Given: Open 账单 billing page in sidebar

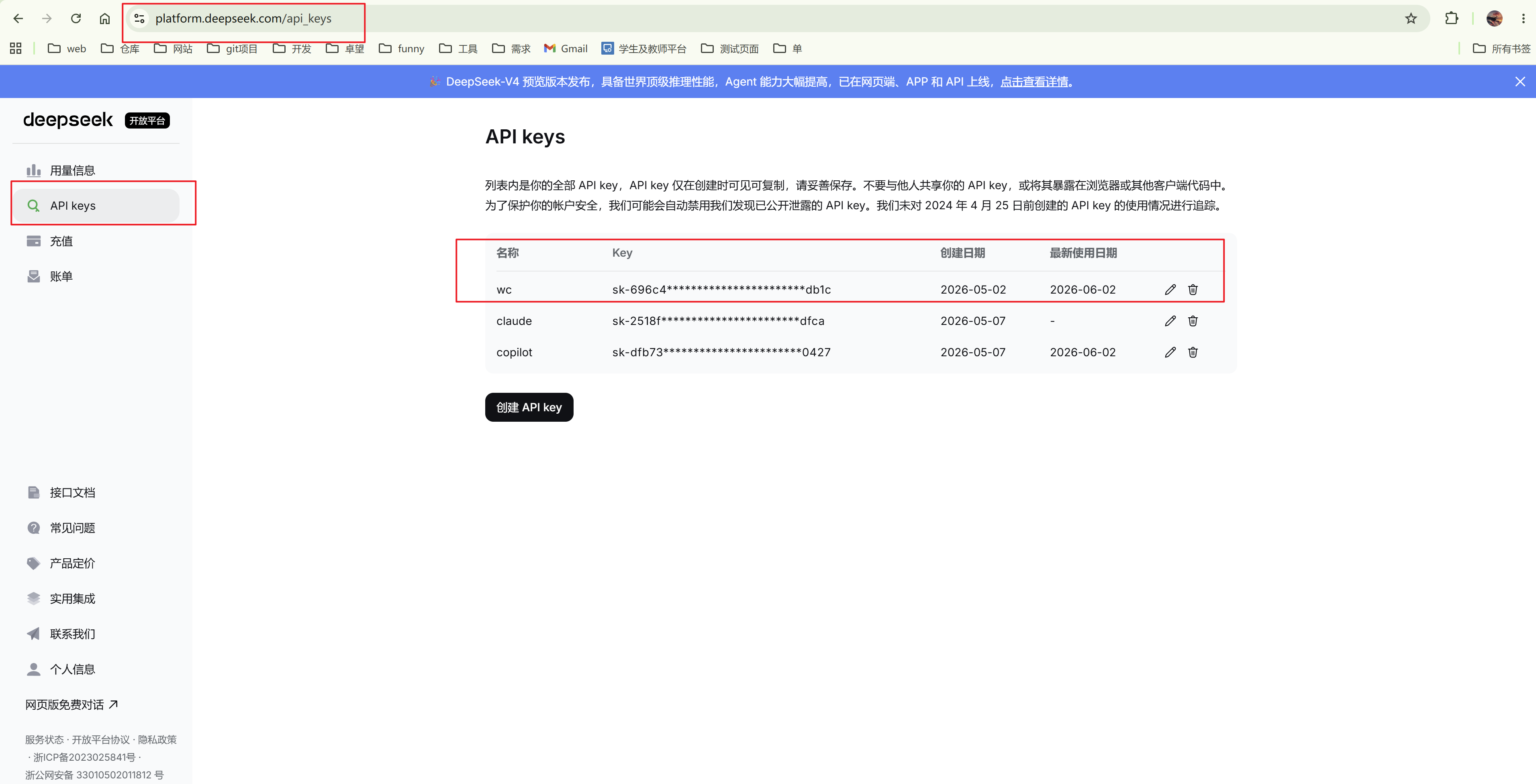Looking at the screenshot, I should click(x=96, y=276).
